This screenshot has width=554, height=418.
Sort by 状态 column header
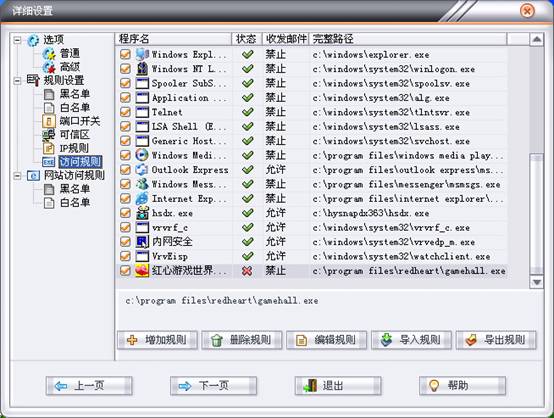click(247, 39)
